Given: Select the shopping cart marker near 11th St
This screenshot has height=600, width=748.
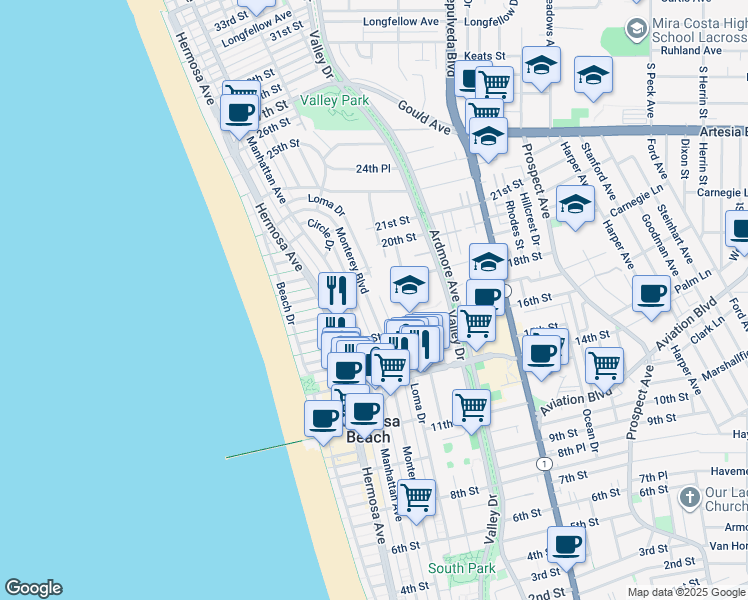Looking at the screenshot, I should (x=470, y=407).
